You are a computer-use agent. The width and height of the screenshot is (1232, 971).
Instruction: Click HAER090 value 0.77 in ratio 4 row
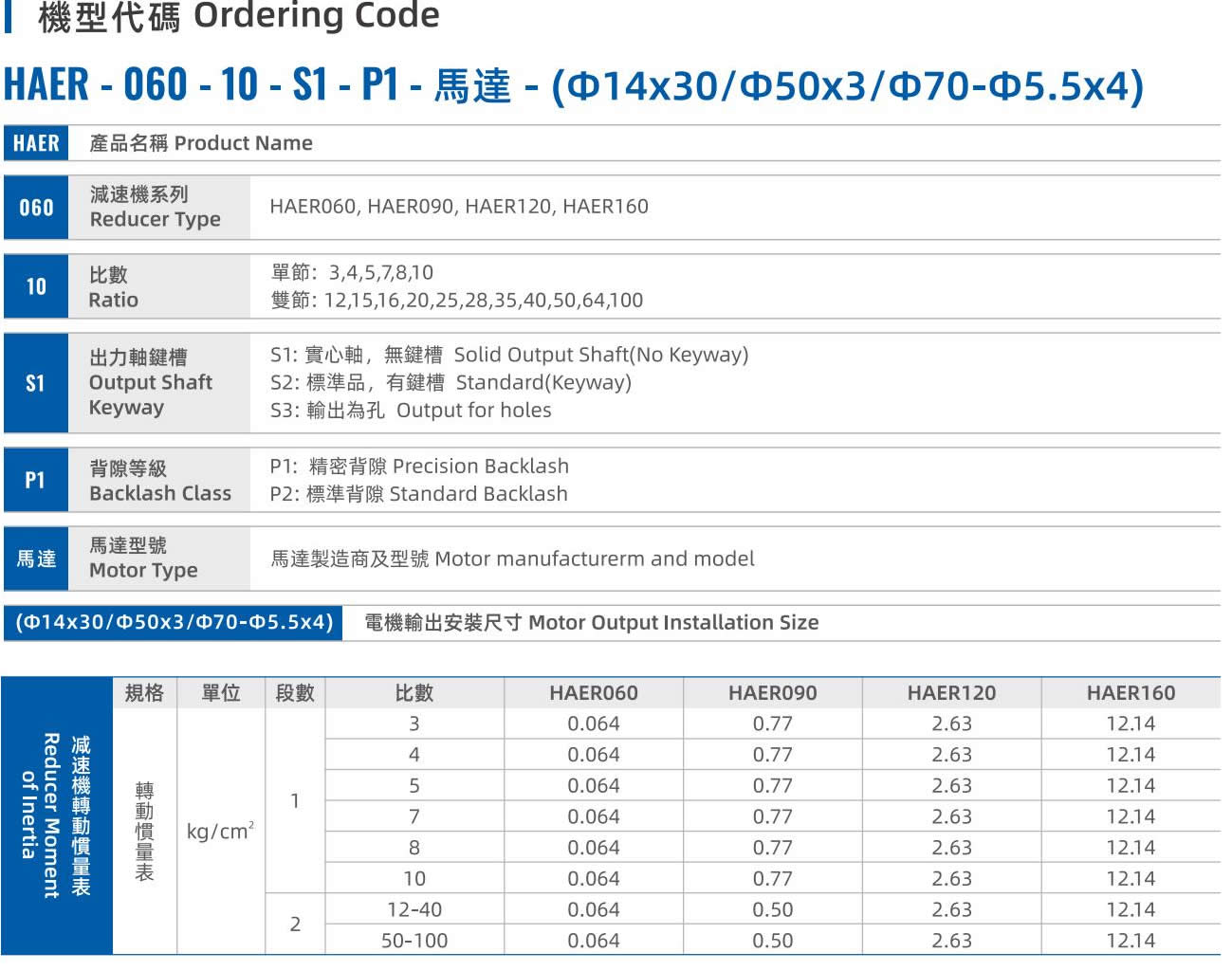pyautogui.click(x=773, y=756)
